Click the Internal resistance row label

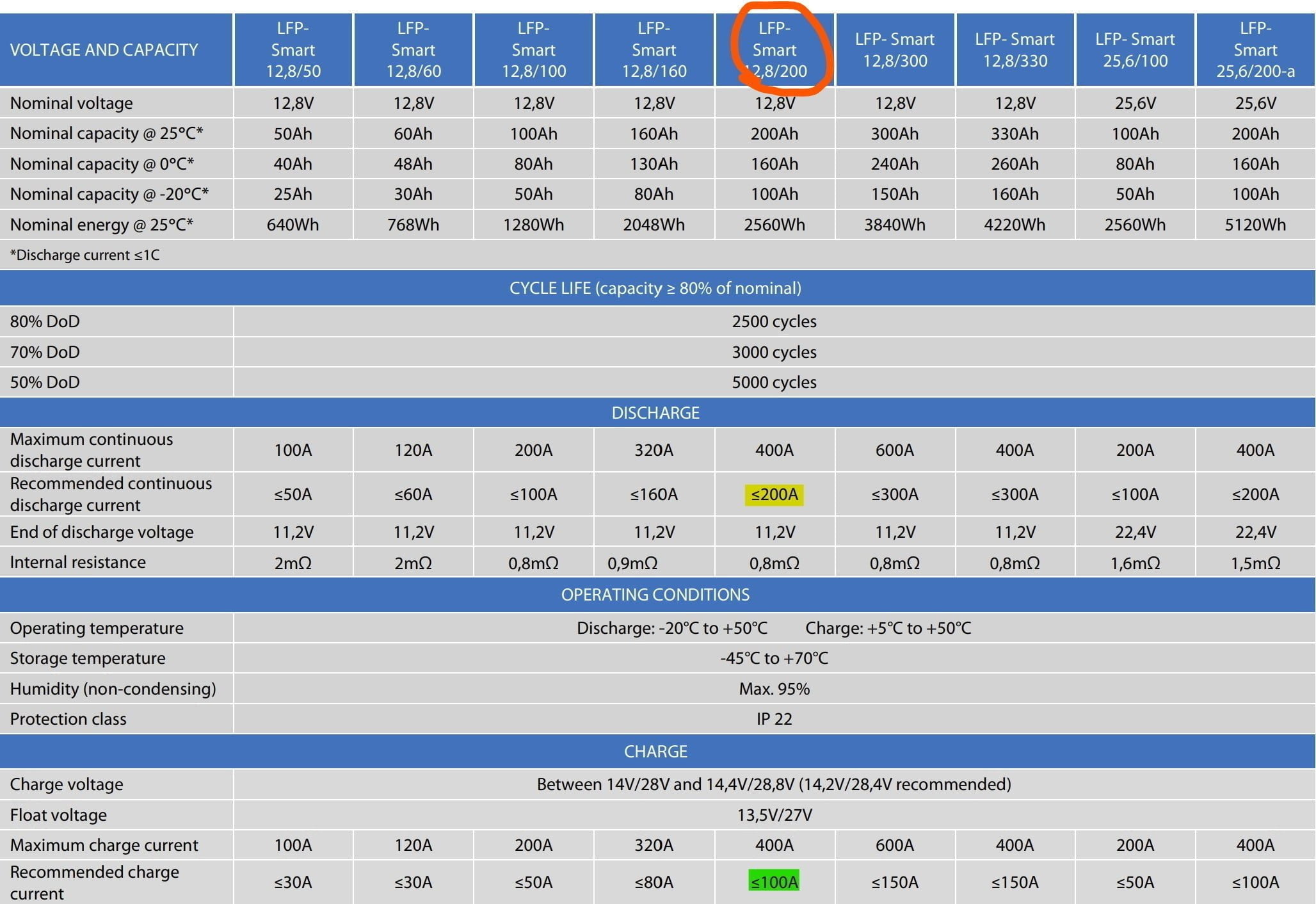[x=78, y=562]
